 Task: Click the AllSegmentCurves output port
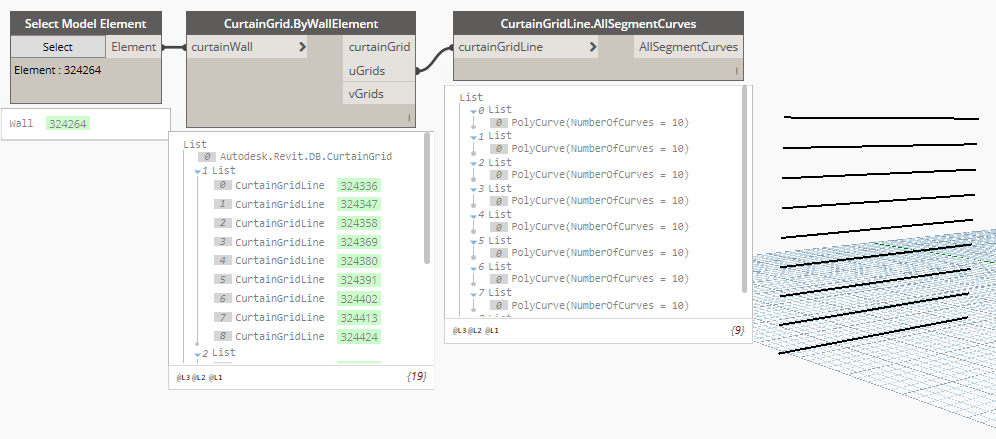click(x=689, y=47)
